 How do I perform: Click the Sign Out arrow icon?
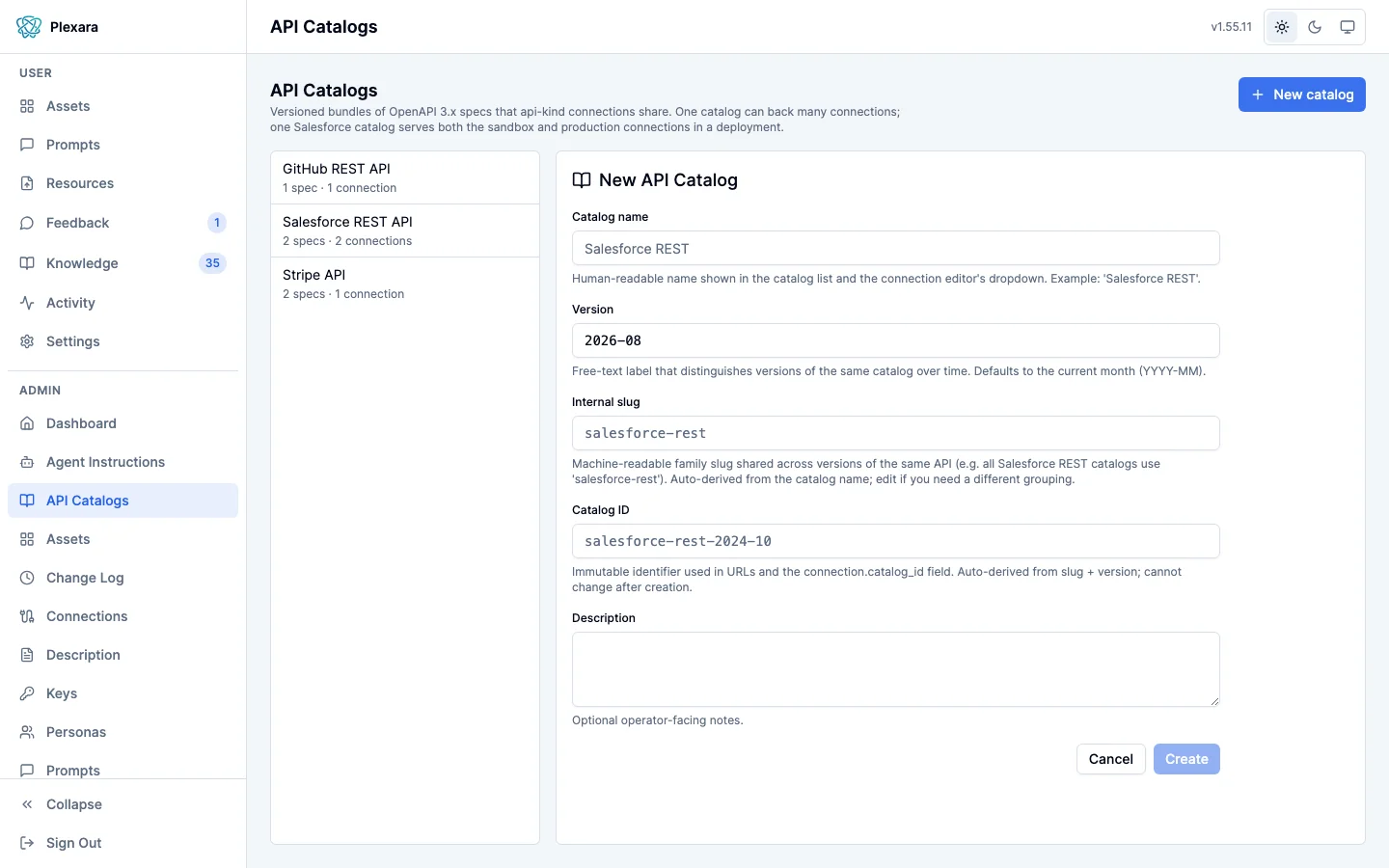(27, 843)
